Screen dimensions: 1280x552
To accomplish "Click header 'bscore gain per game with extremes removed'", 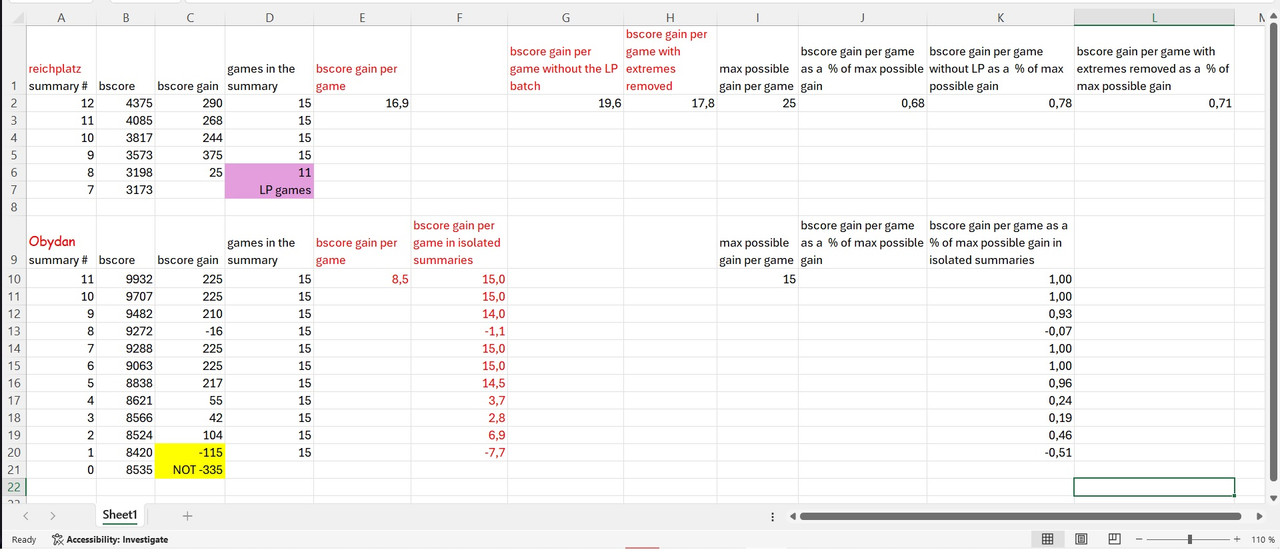I will [670, 60].
